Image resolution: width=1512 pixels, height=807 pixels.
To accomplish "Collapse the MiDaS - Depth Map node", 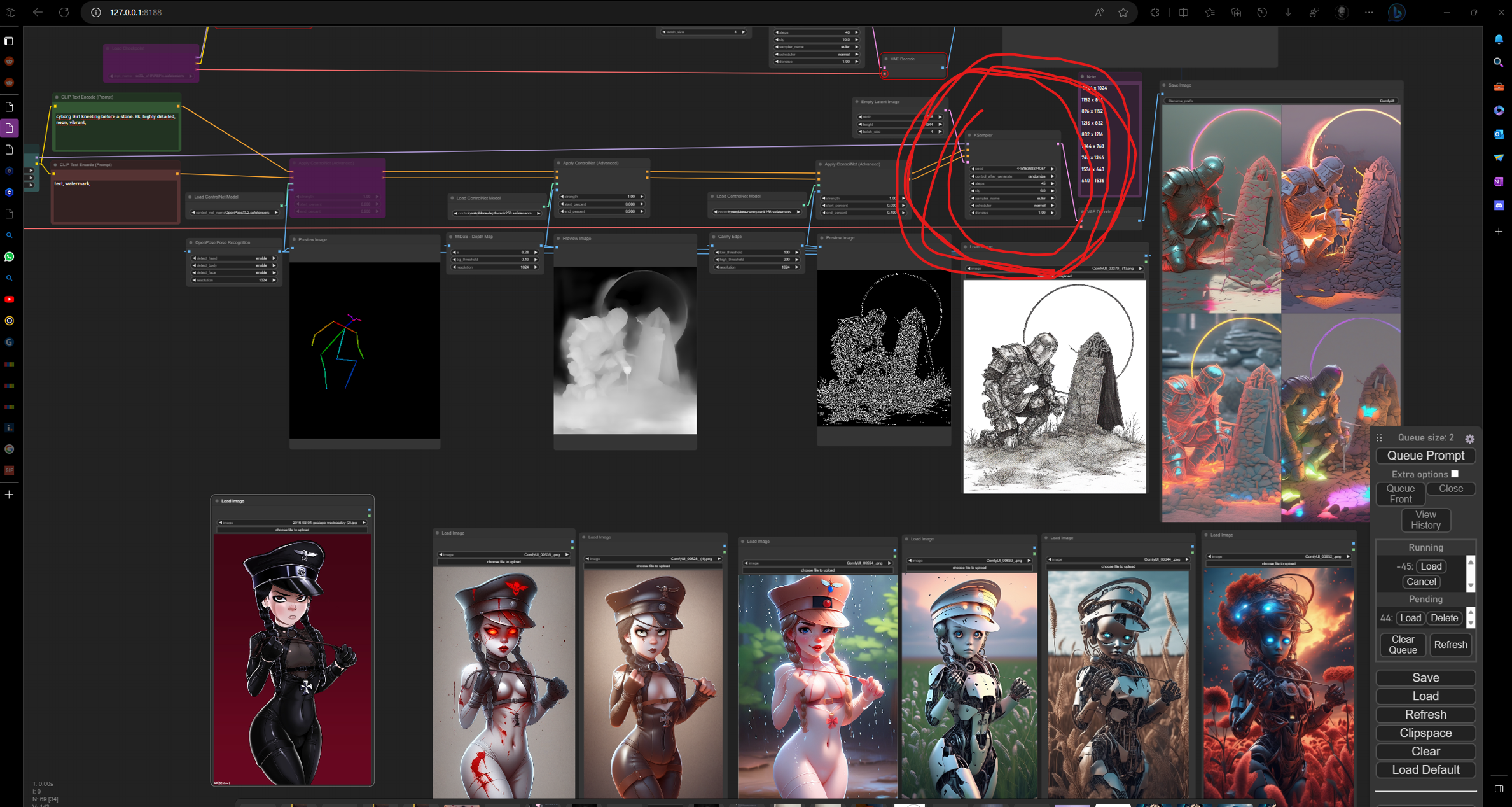I will click(x=450, y=237).
